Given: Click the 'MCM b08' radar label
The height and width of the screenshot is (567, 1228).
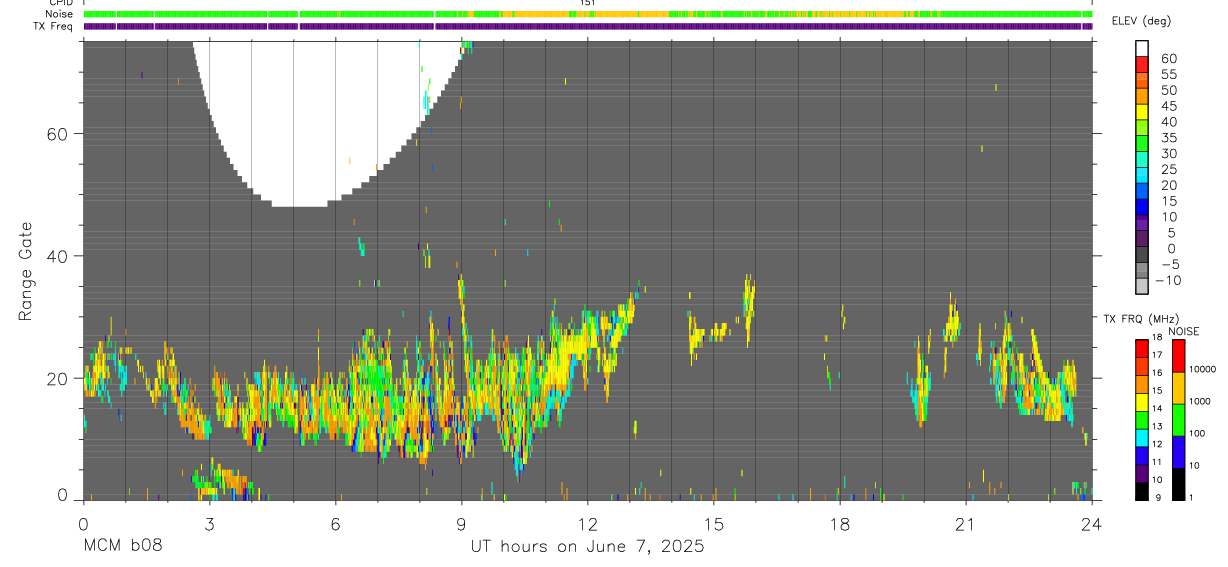Looking at the screenshot, I should point(122,546).
